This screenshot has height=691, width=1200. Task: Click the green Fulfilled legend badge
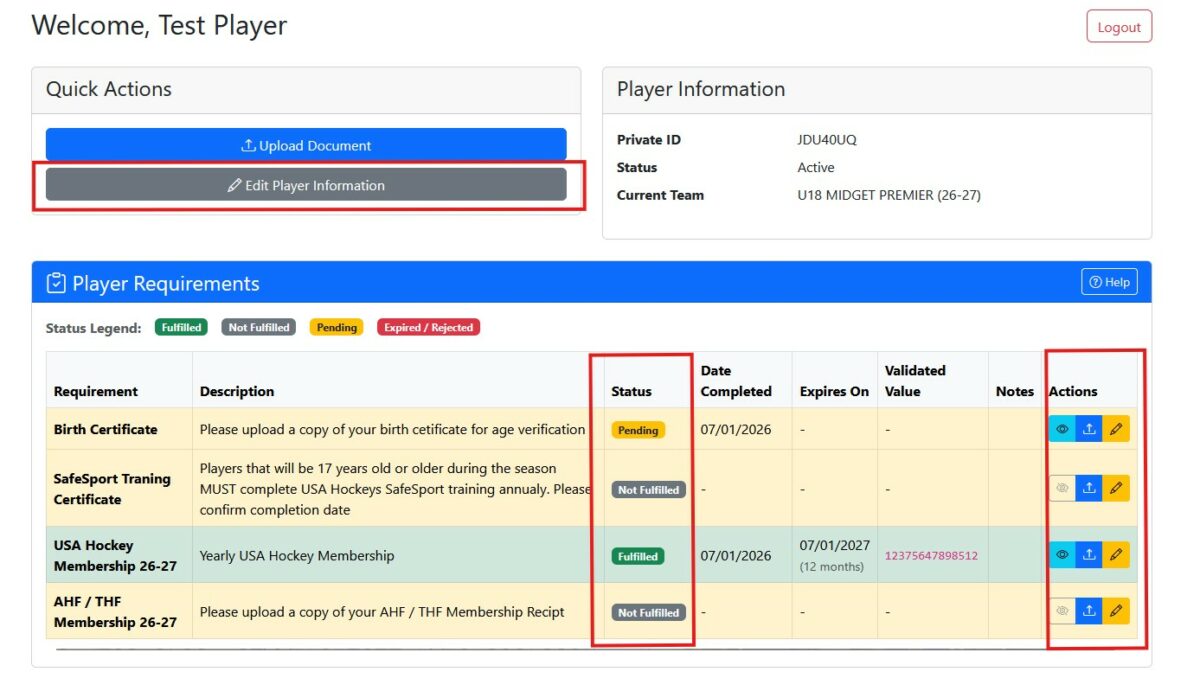pos(181,327)
